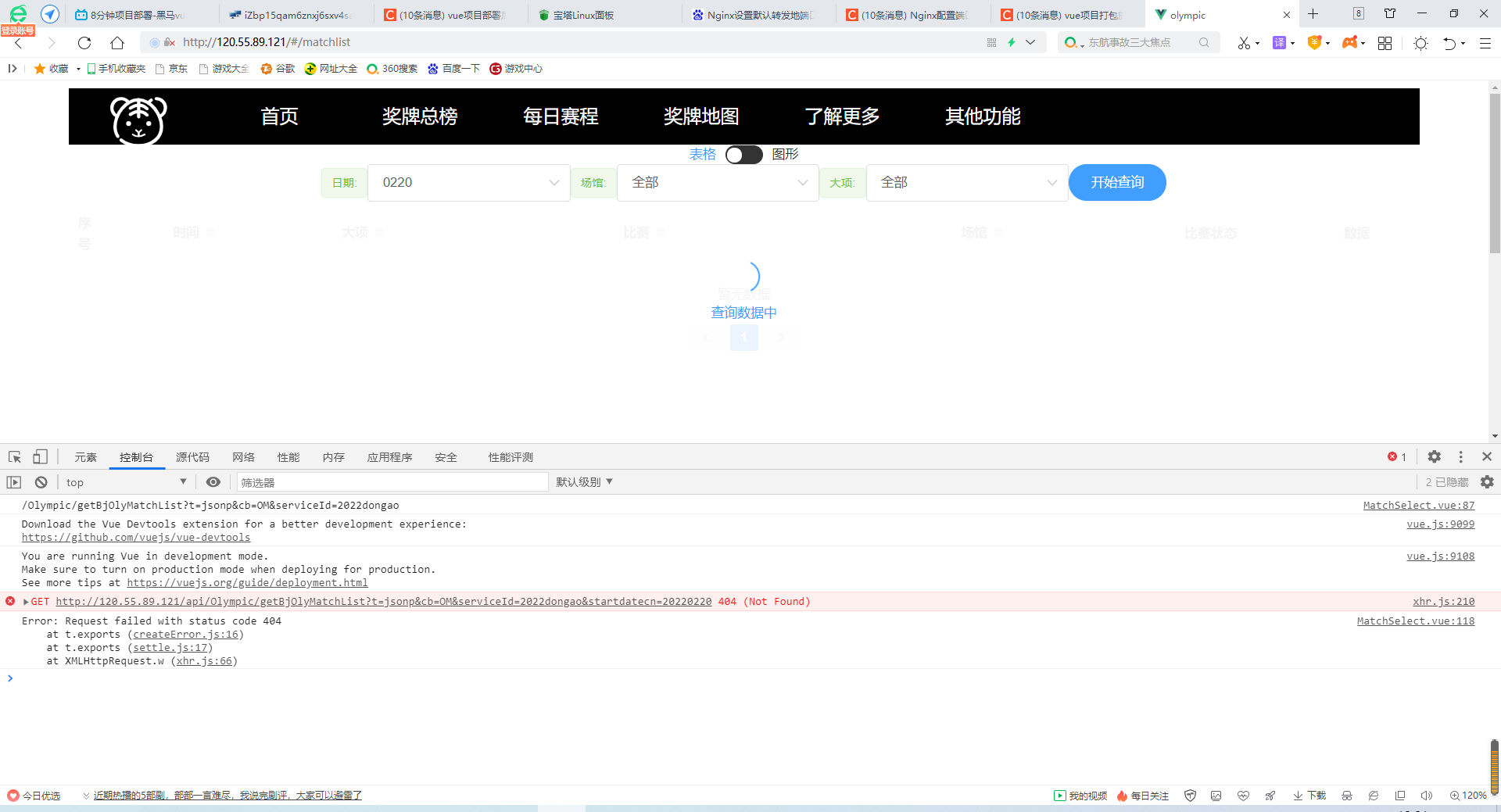Switch to the 网络 DevTools tab
This screenshot has width=1501, height=812.
243,457
